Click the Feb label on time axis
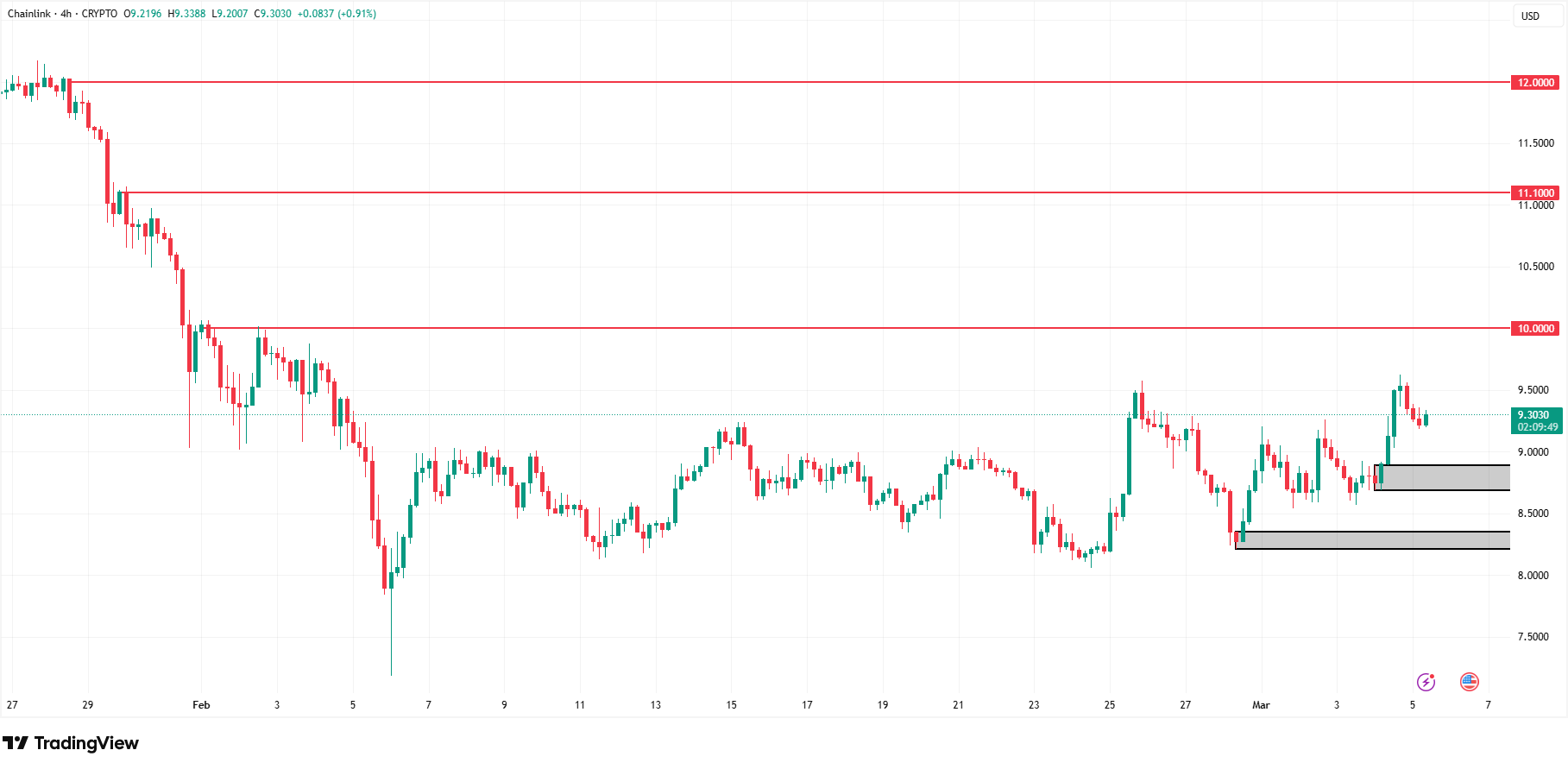The image size is (1568, 769). [x=201, y=705]
